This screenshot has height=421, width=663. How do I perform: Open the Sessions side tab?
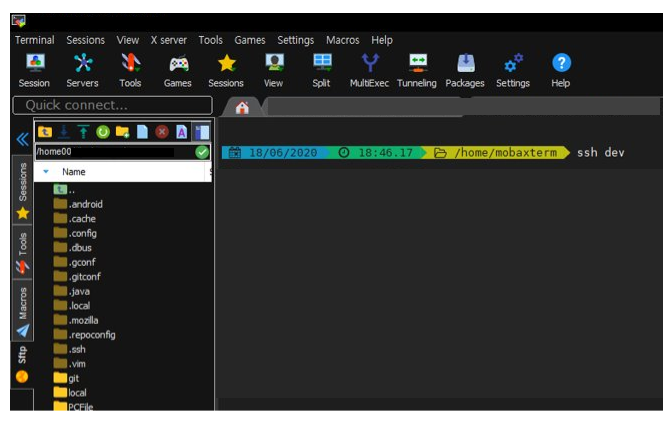point(22,190)
